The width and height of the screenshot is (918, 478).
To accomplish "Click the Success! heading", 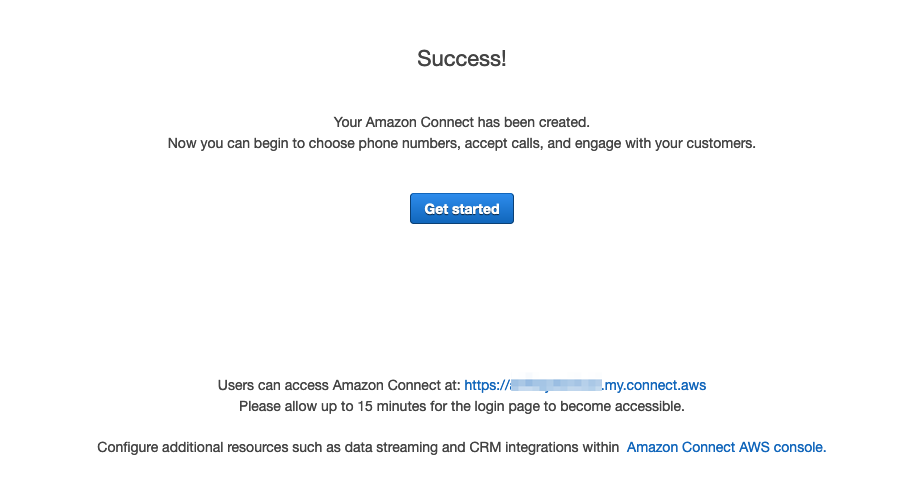I will (461, 59).
